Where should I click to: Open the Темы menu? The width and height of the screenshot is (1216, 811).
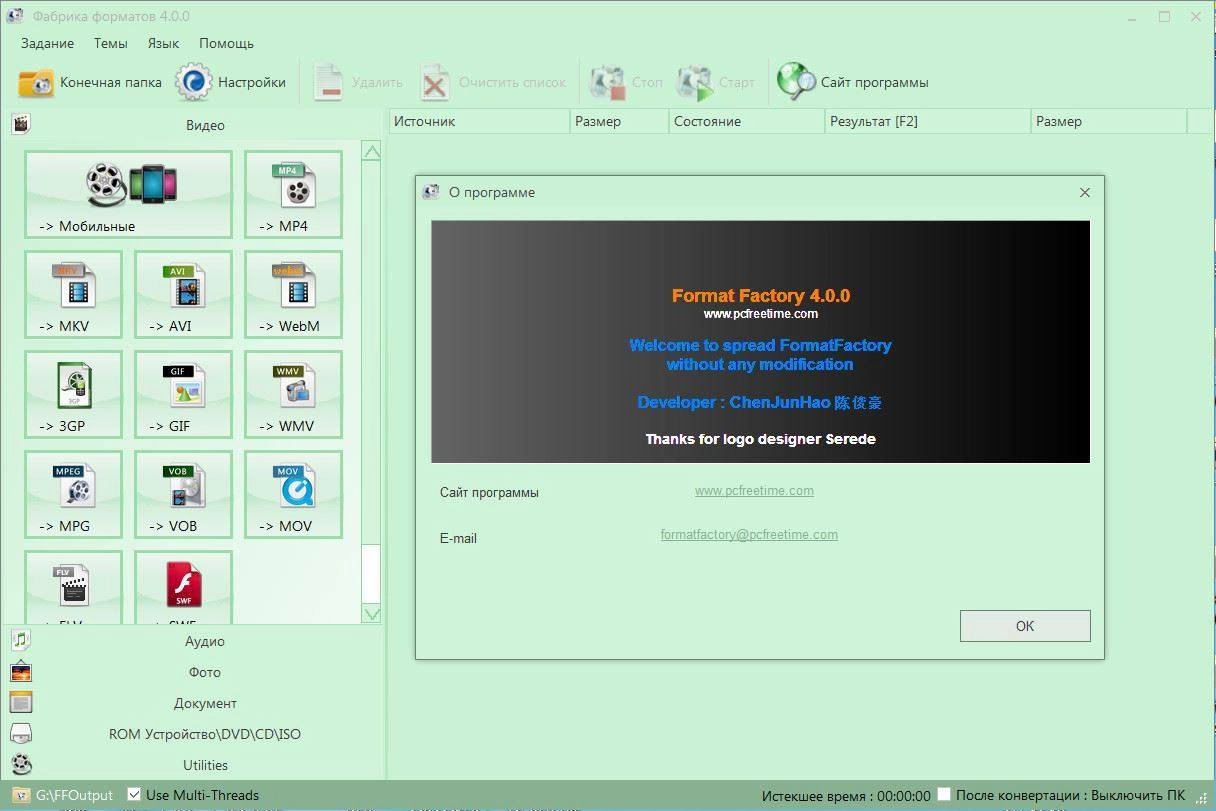[111, 43]
